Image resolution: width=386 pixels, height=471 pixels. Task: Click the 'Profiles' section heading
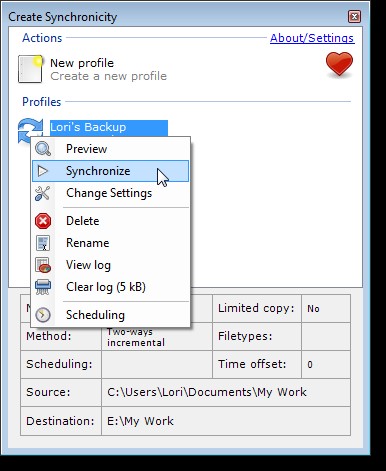42,102
